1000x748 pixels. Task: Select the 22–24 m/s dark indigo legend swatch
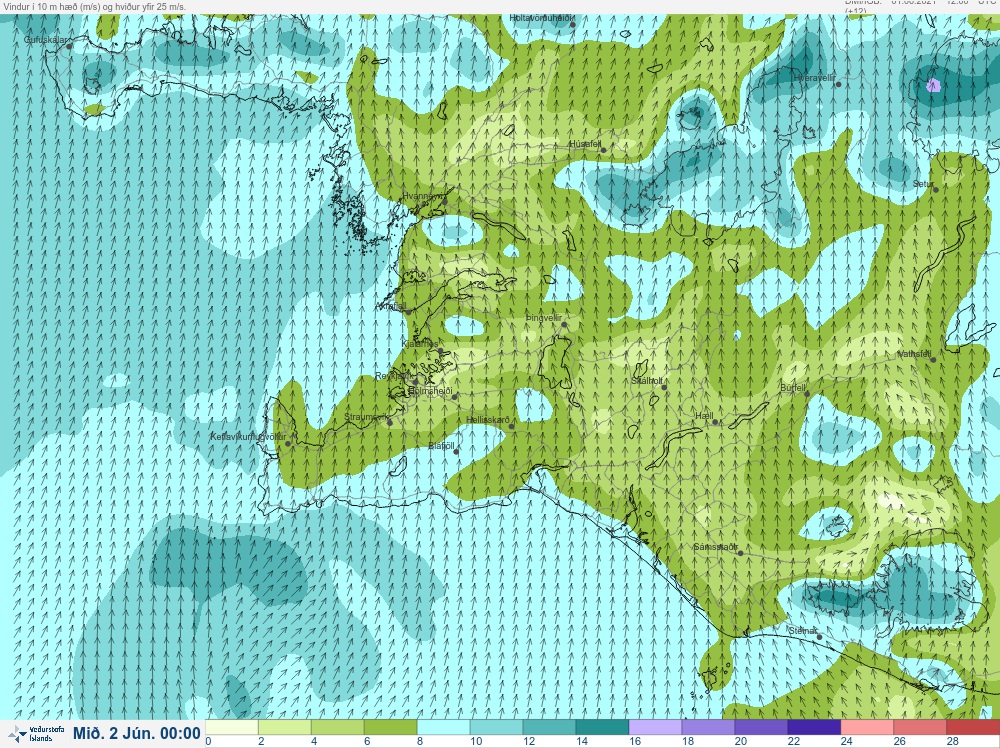point(814,728)
